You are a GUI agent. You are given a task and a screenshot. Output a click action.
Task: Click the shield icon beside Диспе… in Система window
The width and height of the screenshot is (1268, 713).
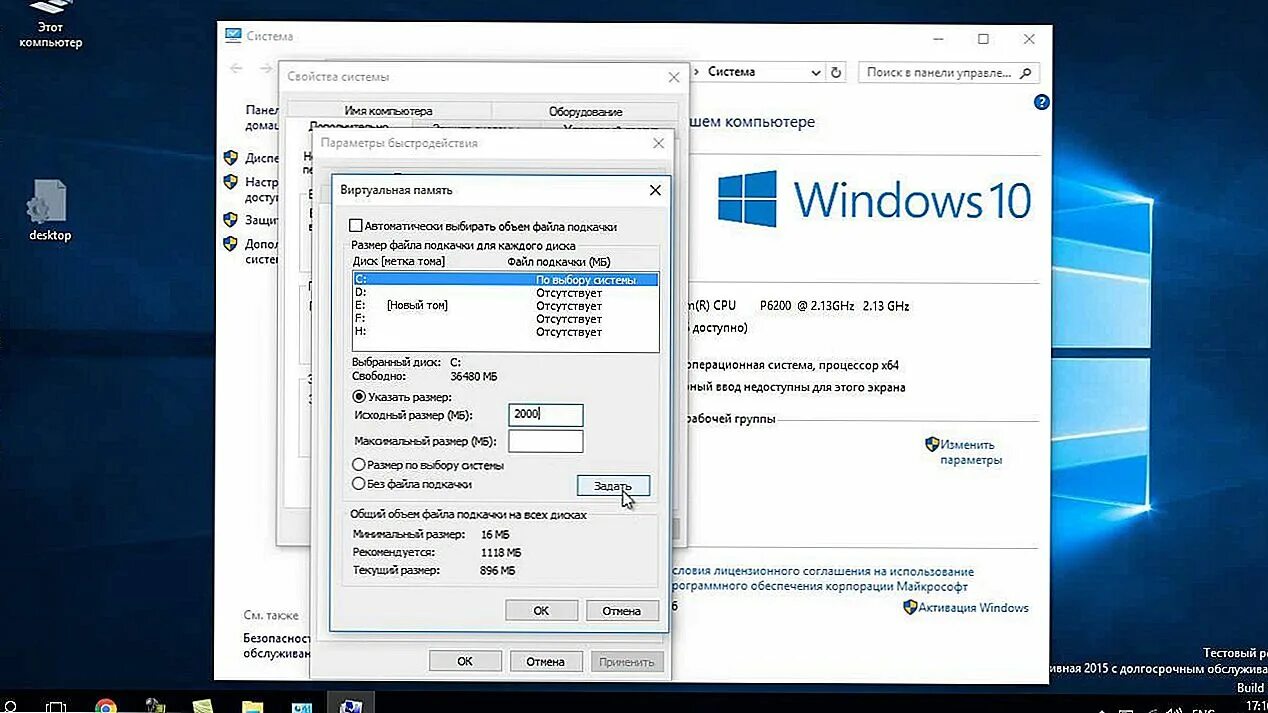230,158
